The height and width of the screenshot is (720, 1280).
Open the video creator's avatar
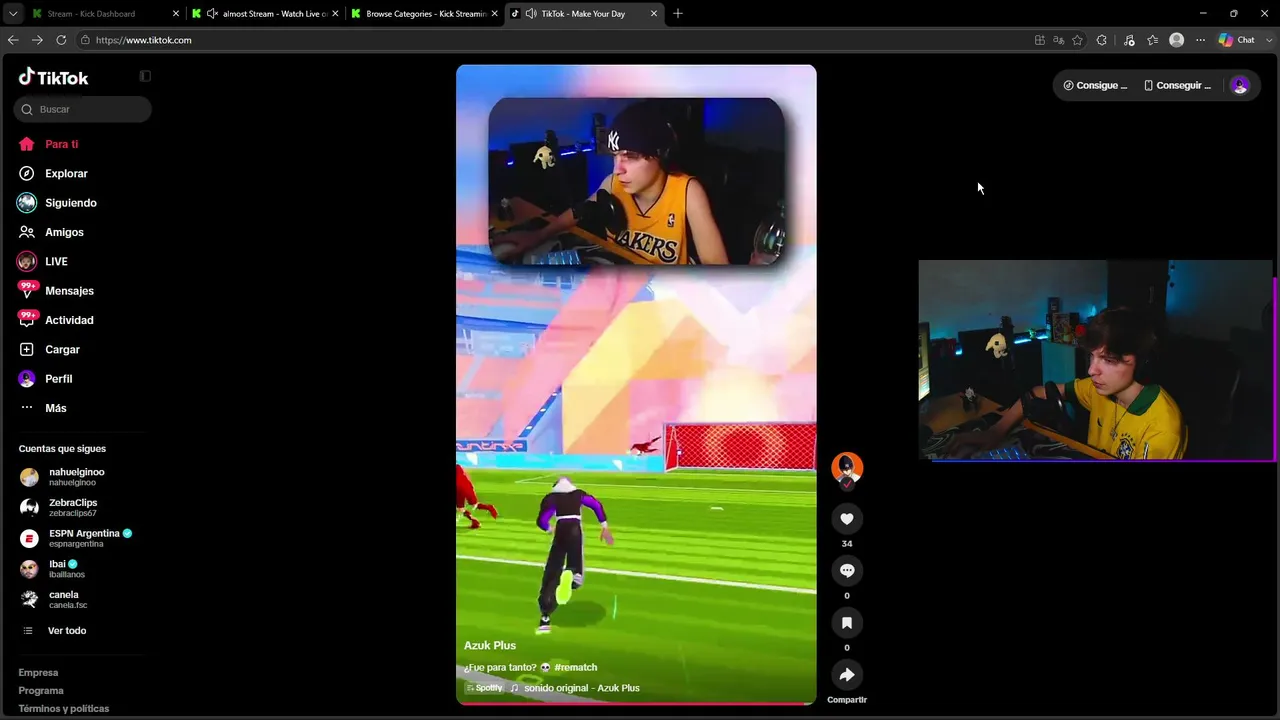coord(847,468)
